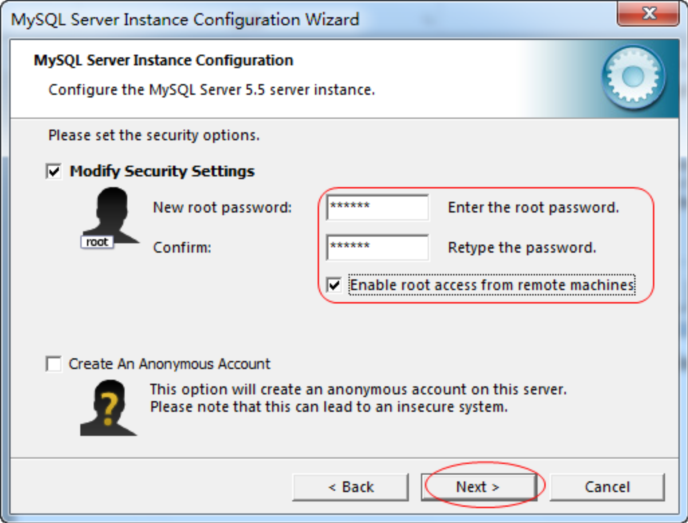Click the Modify Security Settings label
The height and width of the screenshot is (523, 688).
162,171
